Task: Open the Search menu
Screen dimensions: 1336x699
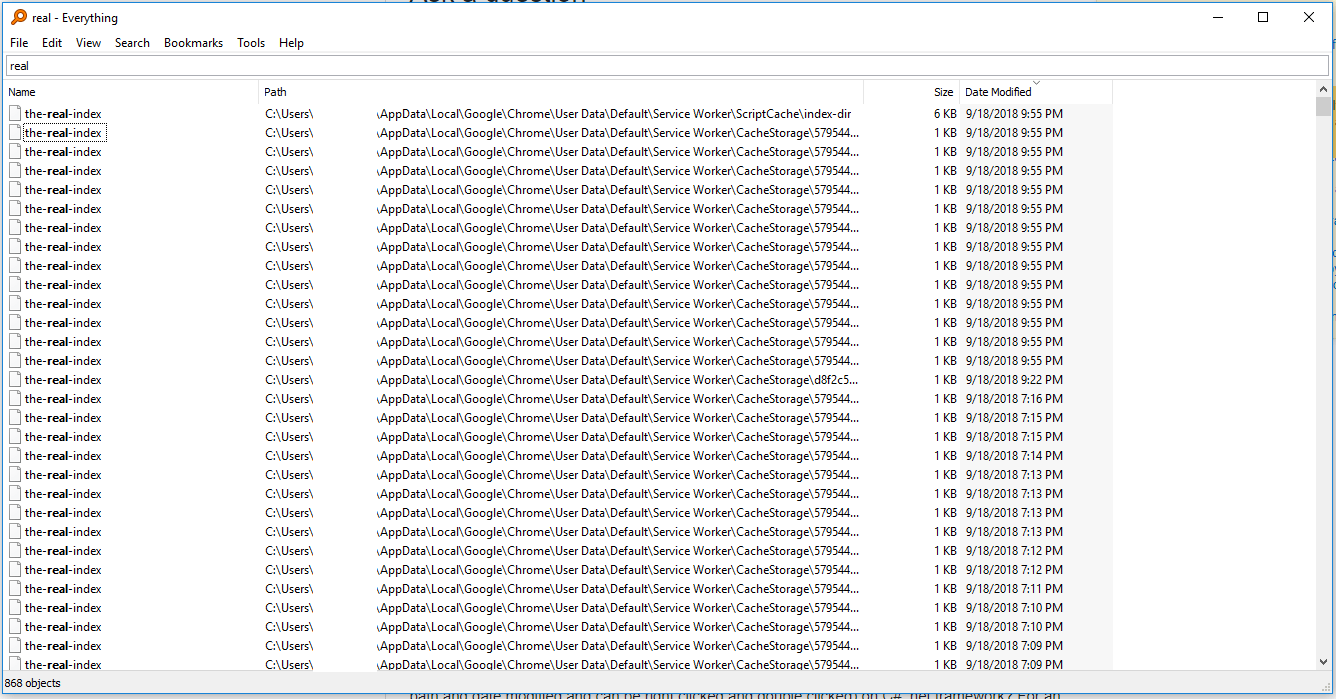Action: click(132, 42)
